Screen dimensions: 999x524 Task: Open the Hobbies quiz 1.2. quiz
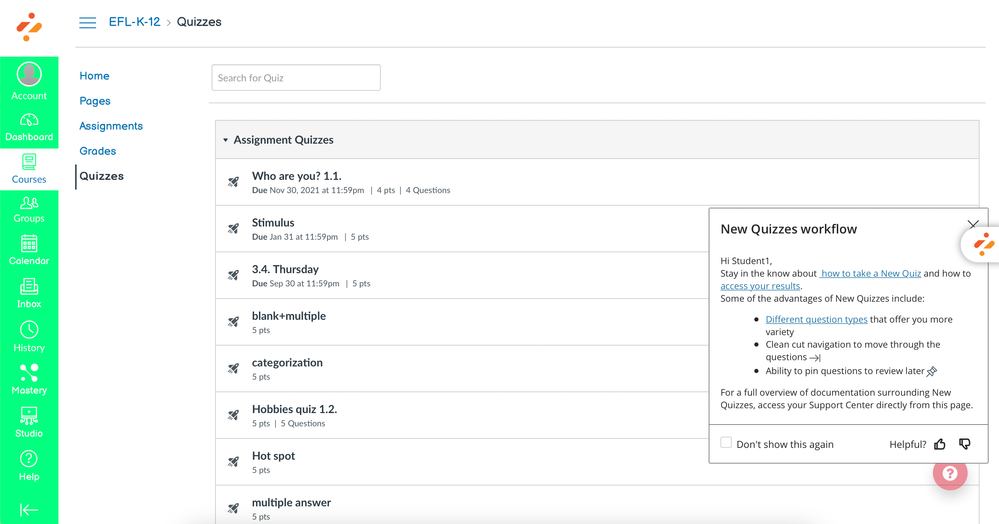pyautogui.click(x=294, y=409)
